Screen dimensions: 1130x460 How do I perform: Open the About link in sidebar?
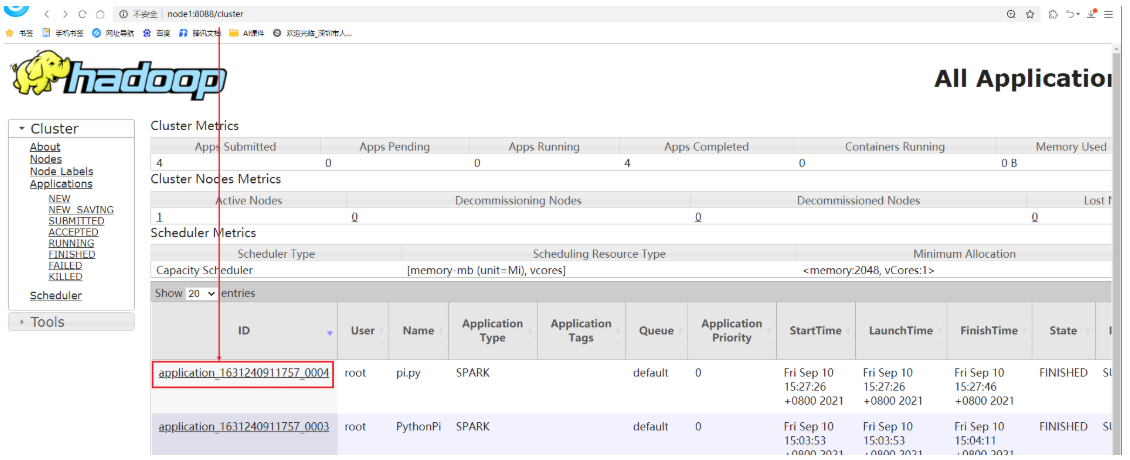click(x=45, y=147)
